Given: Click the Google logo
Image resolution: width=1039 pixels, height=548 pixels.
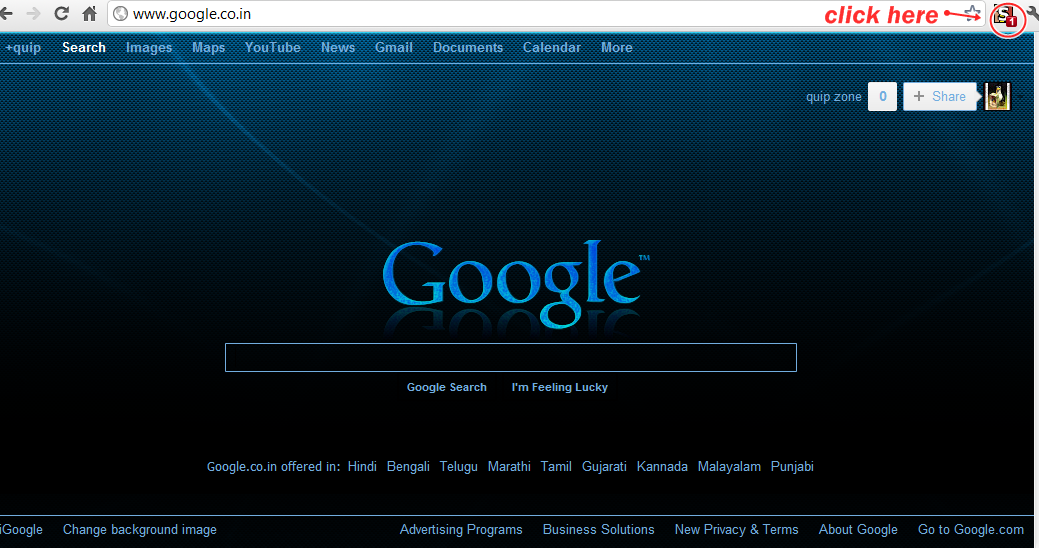Looking at the screenshot, I should pyautogui.click(x=515, y=284).
